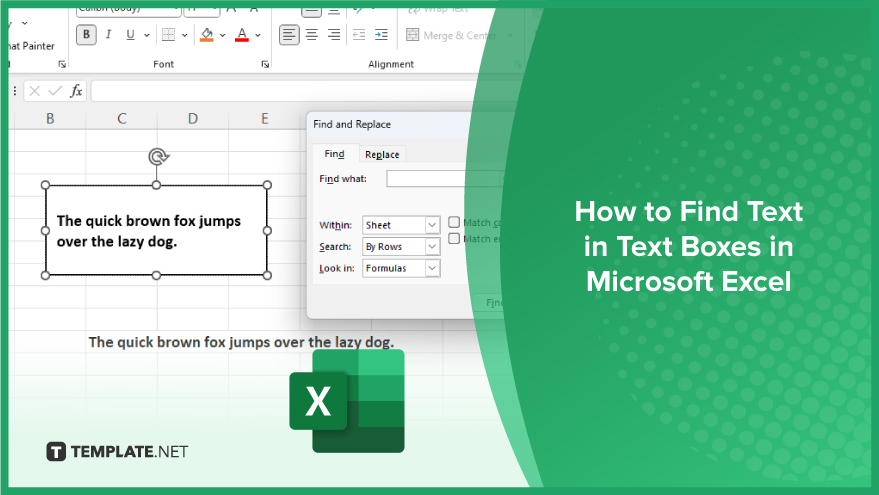879x495 pixels.
Task: Select column B header
Action: coord(50,119)
